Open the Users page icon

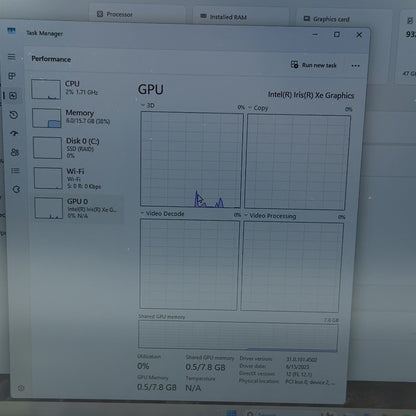(15, 152)
